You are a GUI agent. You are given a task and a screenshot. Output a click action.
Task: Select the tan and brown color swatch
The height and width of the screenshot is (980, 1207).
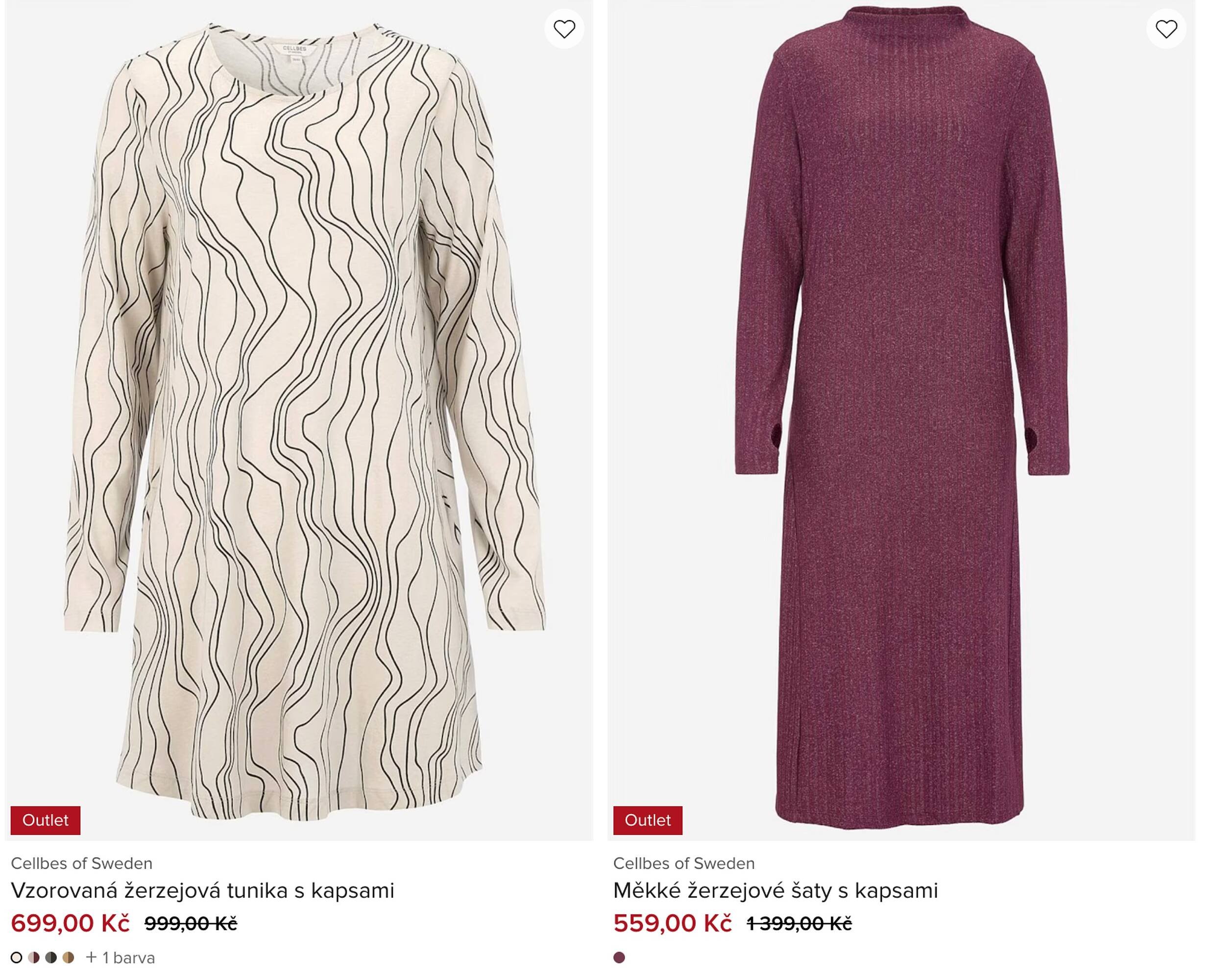[68, 957]
